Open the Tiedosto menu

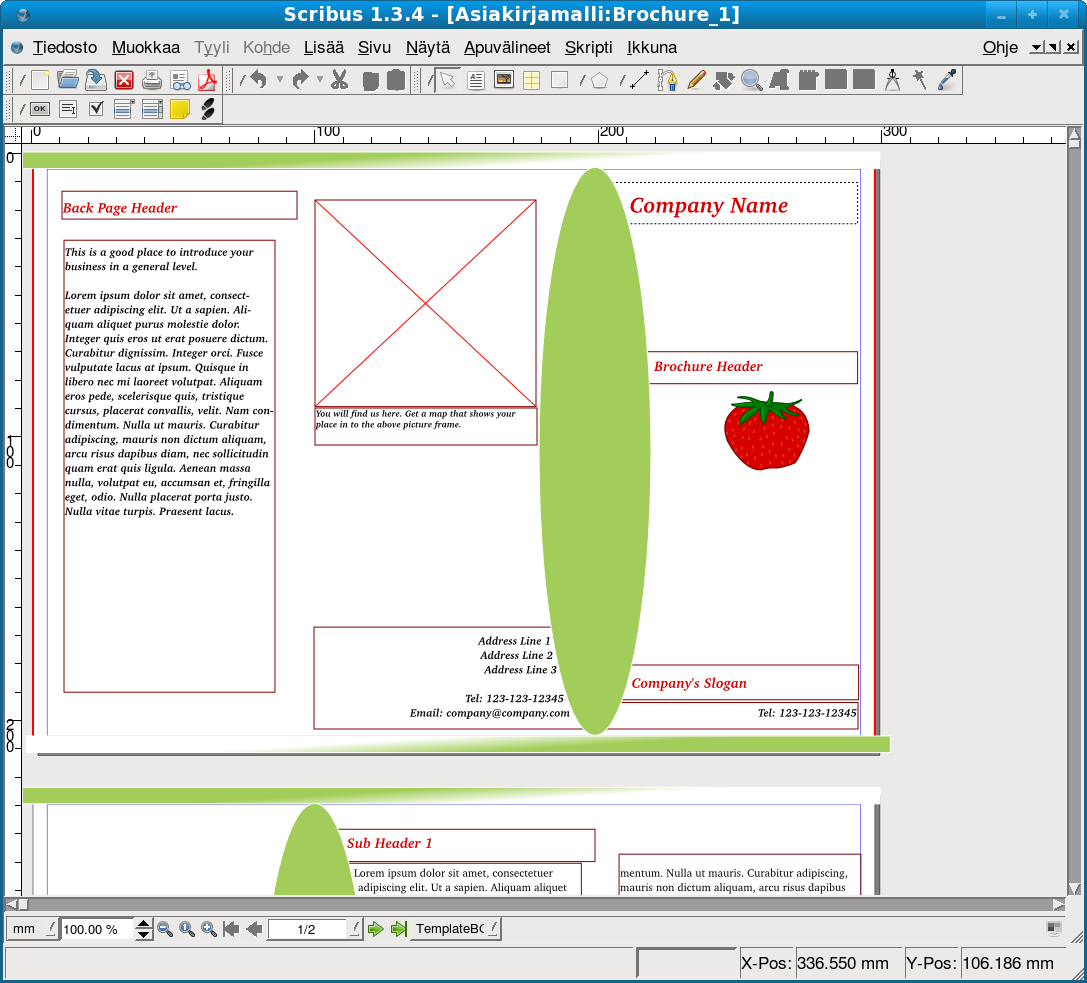(x=65, y=47)
